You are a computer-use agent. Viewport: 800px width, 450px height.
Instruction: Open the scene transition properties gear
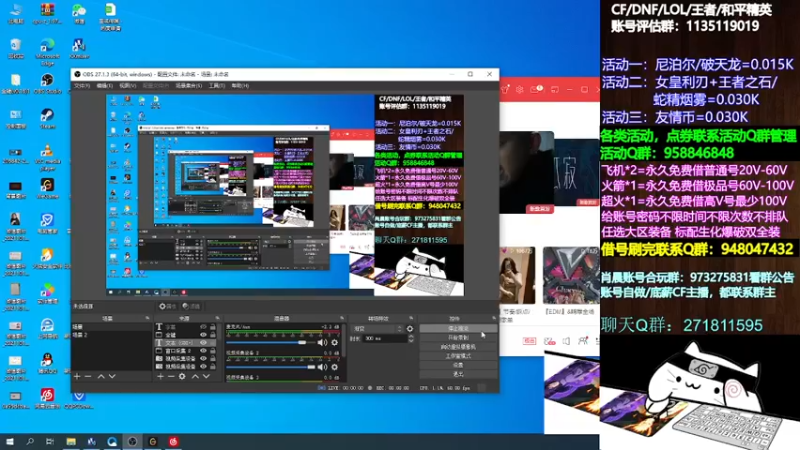[x=410, y=329]
